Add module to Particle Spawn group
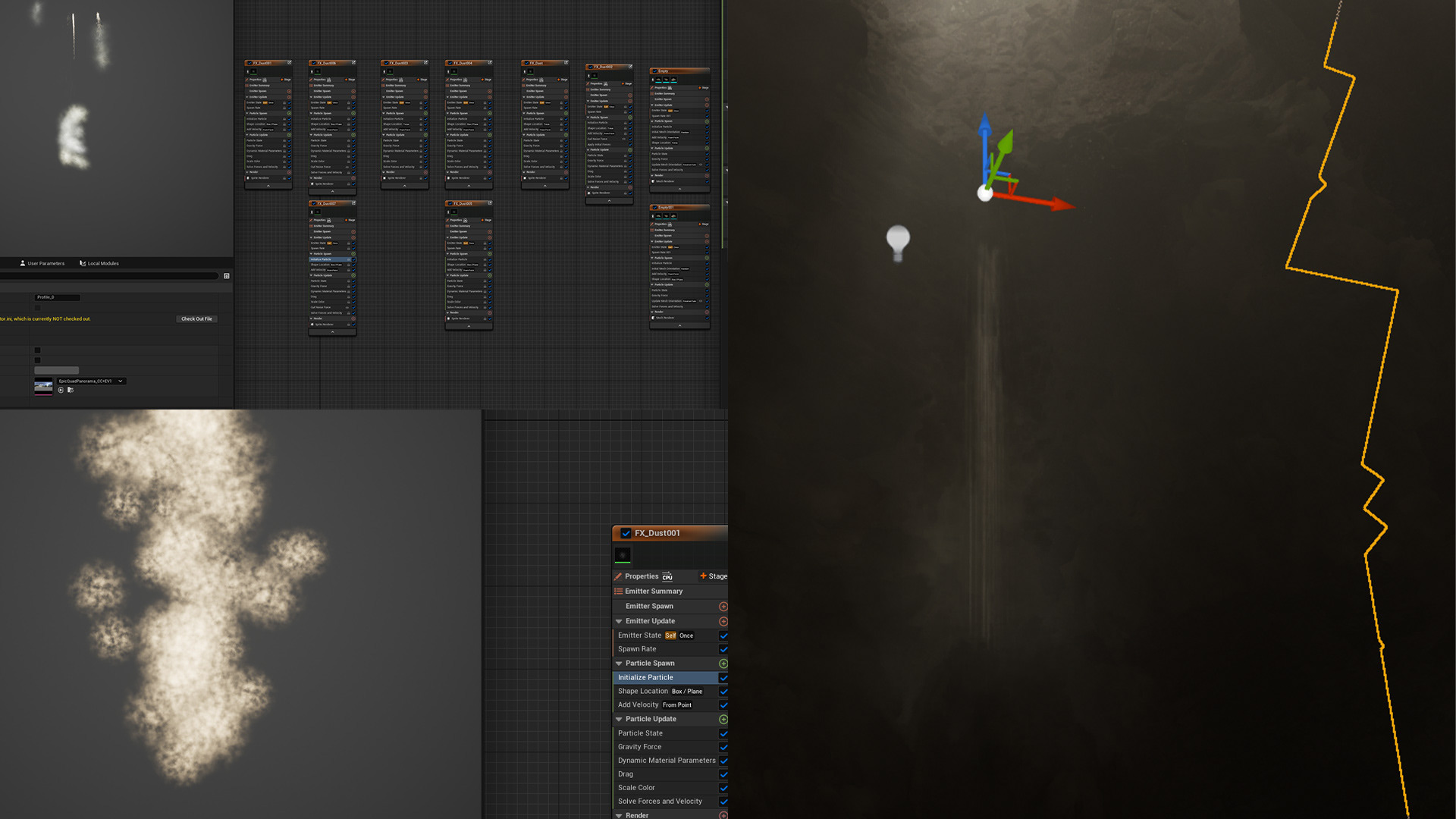 click(723, 664)
